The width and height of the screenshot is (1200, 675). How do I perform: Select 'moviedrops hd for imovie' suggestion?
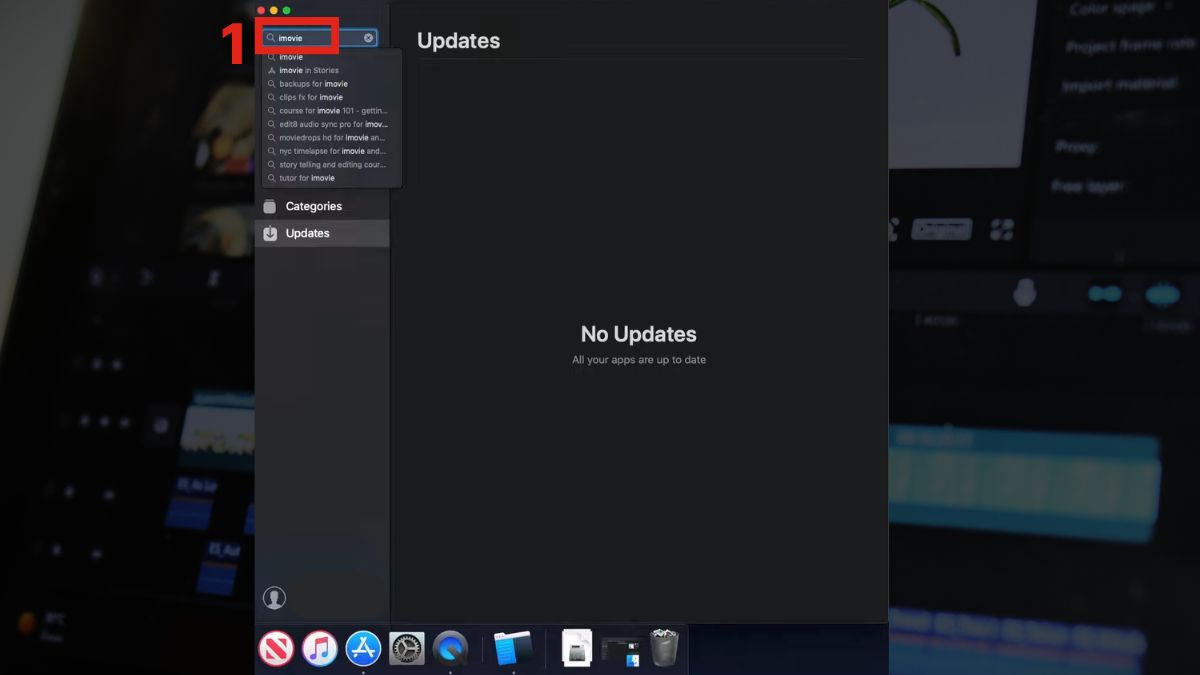click(x=332, y=138)
